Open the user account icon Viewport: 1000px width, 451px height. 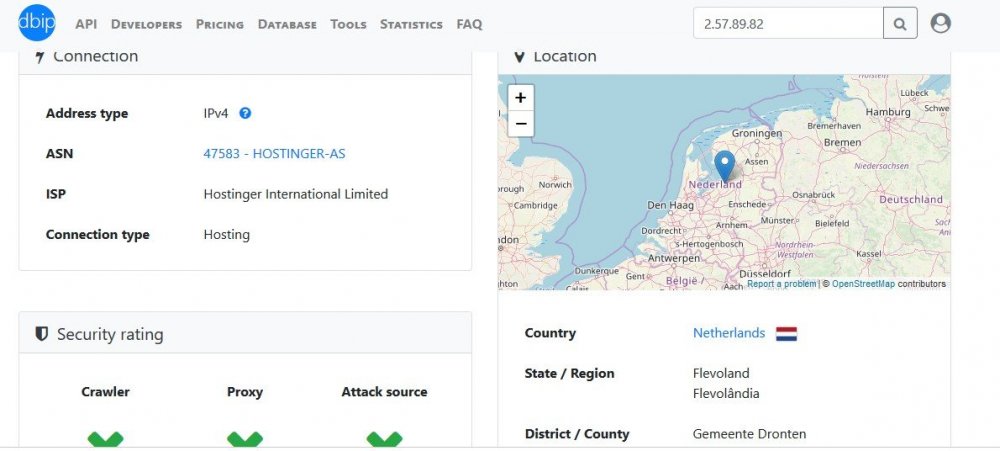941,24
